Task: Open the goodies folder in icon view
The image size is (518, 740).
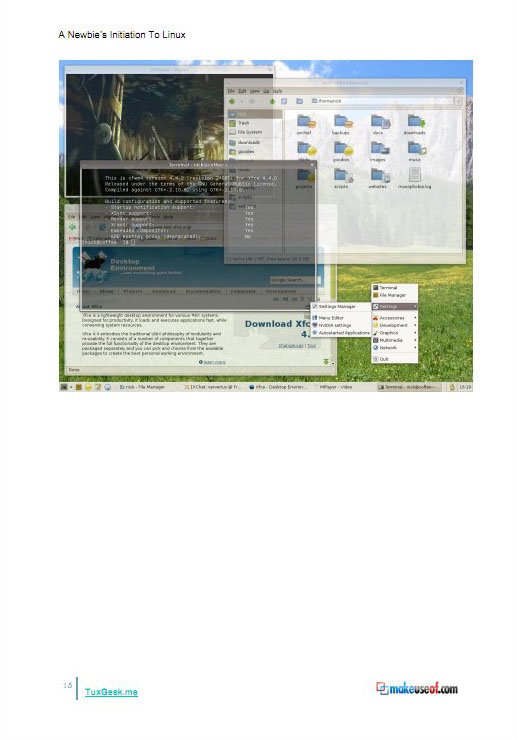Action: [342, 149]
